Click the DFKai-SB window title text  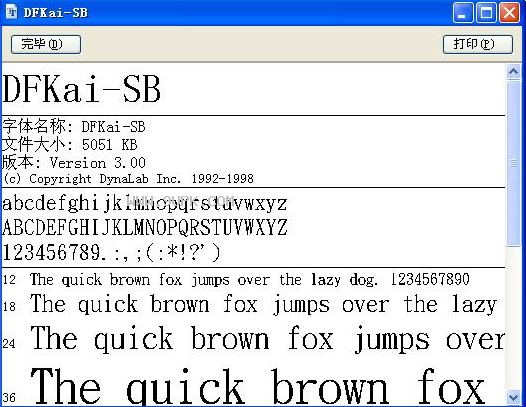56,13
